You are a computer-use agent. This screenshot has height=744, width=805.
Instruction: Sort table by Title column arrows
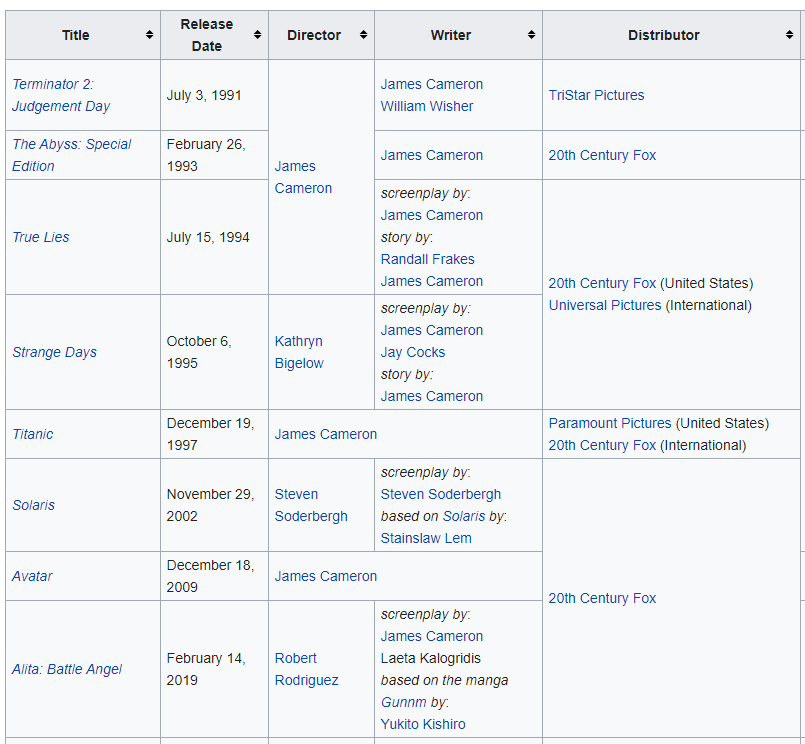pos(149,35)
